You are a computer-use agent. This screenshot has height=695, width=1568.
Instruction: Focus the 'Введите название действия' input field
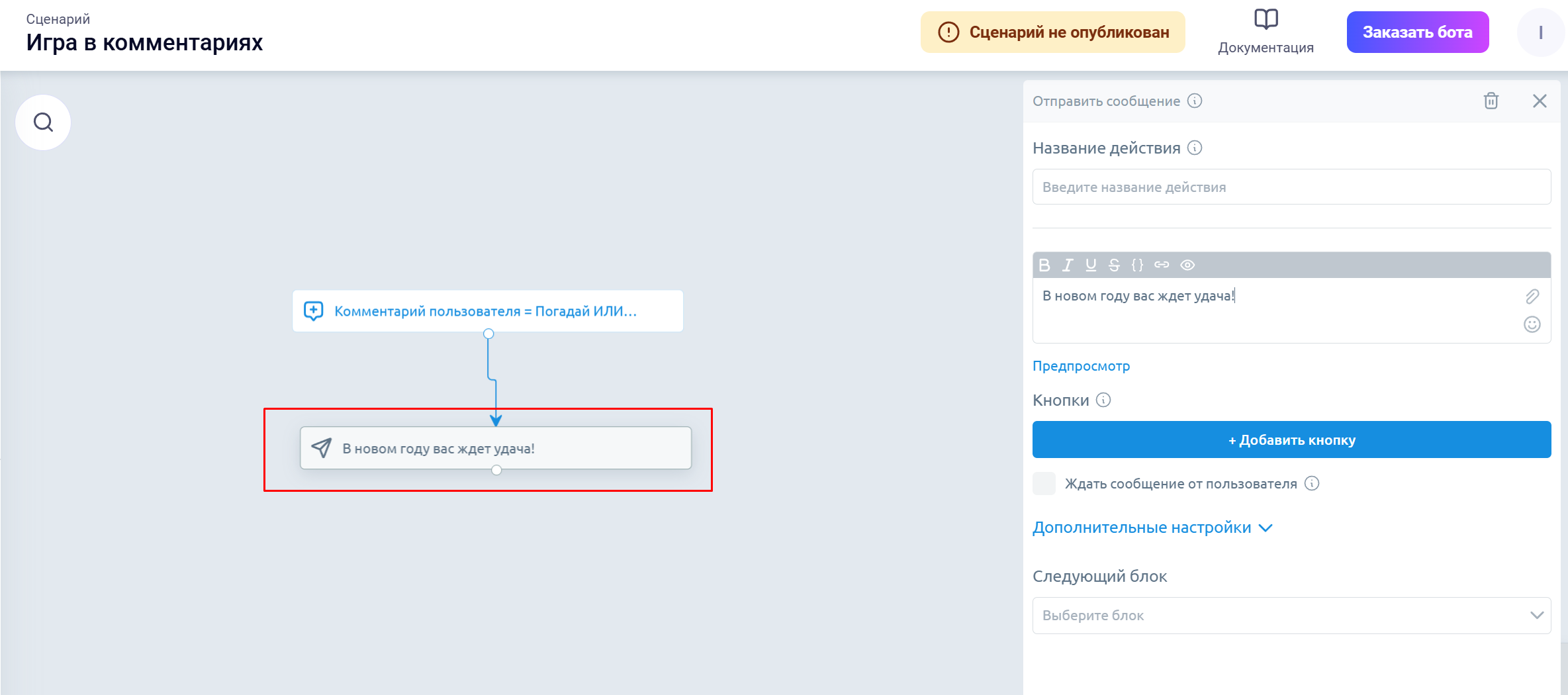[x=1291, y=187]
